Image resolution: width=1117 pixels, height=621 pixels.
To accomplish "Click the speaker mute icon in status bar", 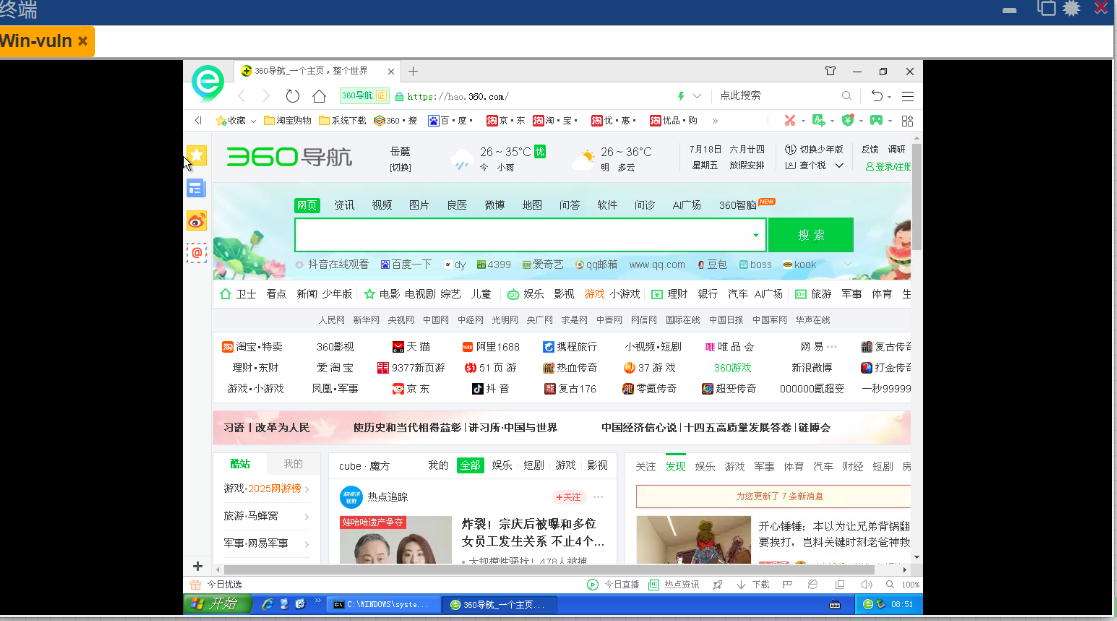I will 866,585.
